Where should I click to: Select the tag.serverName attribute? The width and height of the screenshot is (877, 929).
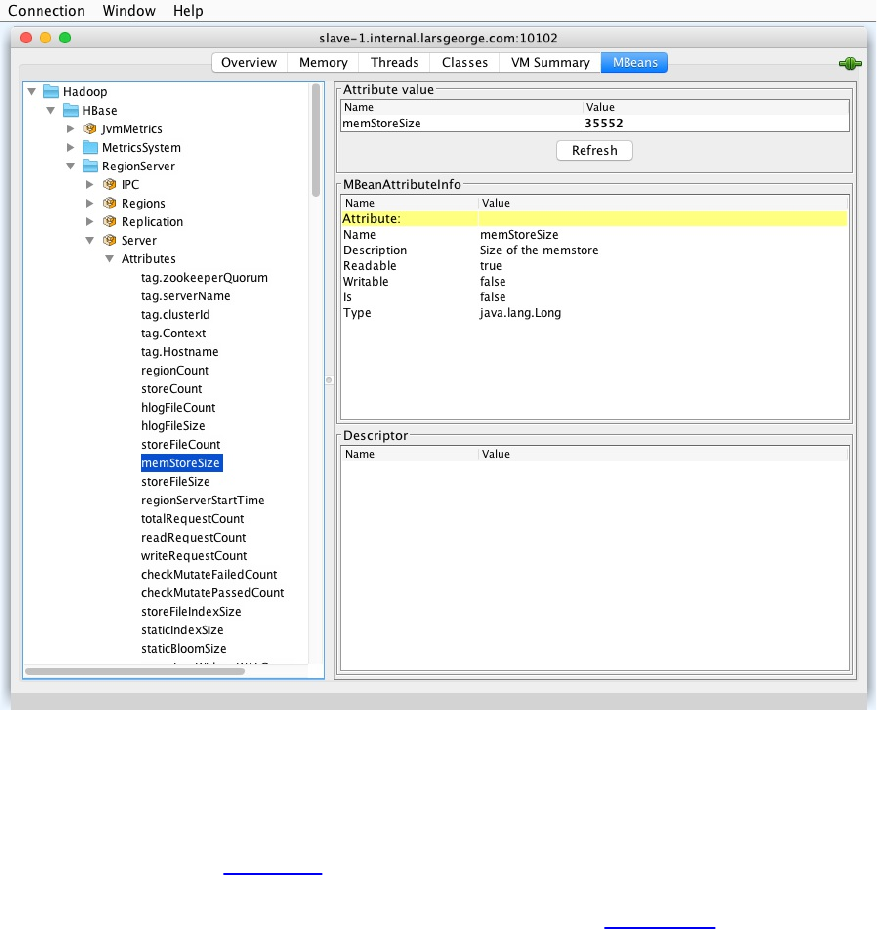click(x=185, y=296)
